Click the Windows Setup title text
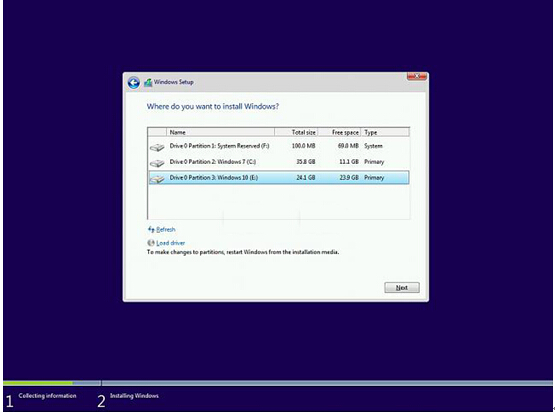The image size is (555, 413). point(173,82)
